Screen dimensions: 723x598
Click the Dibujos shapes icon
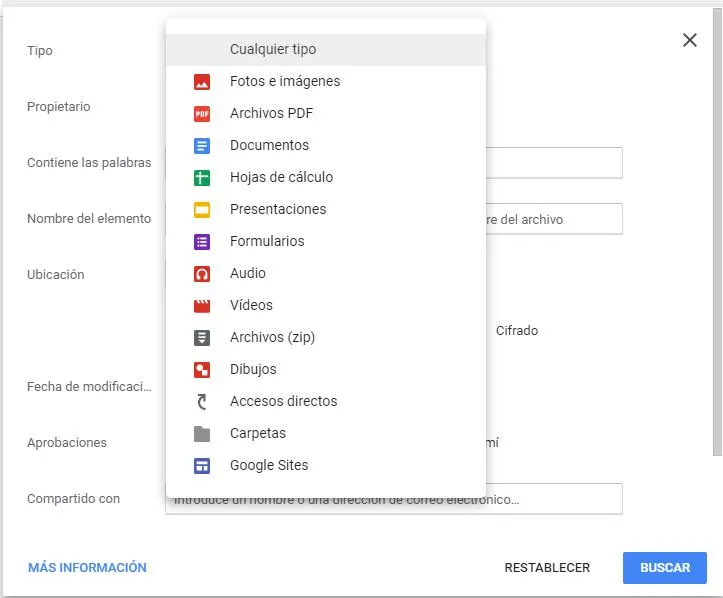202,369
